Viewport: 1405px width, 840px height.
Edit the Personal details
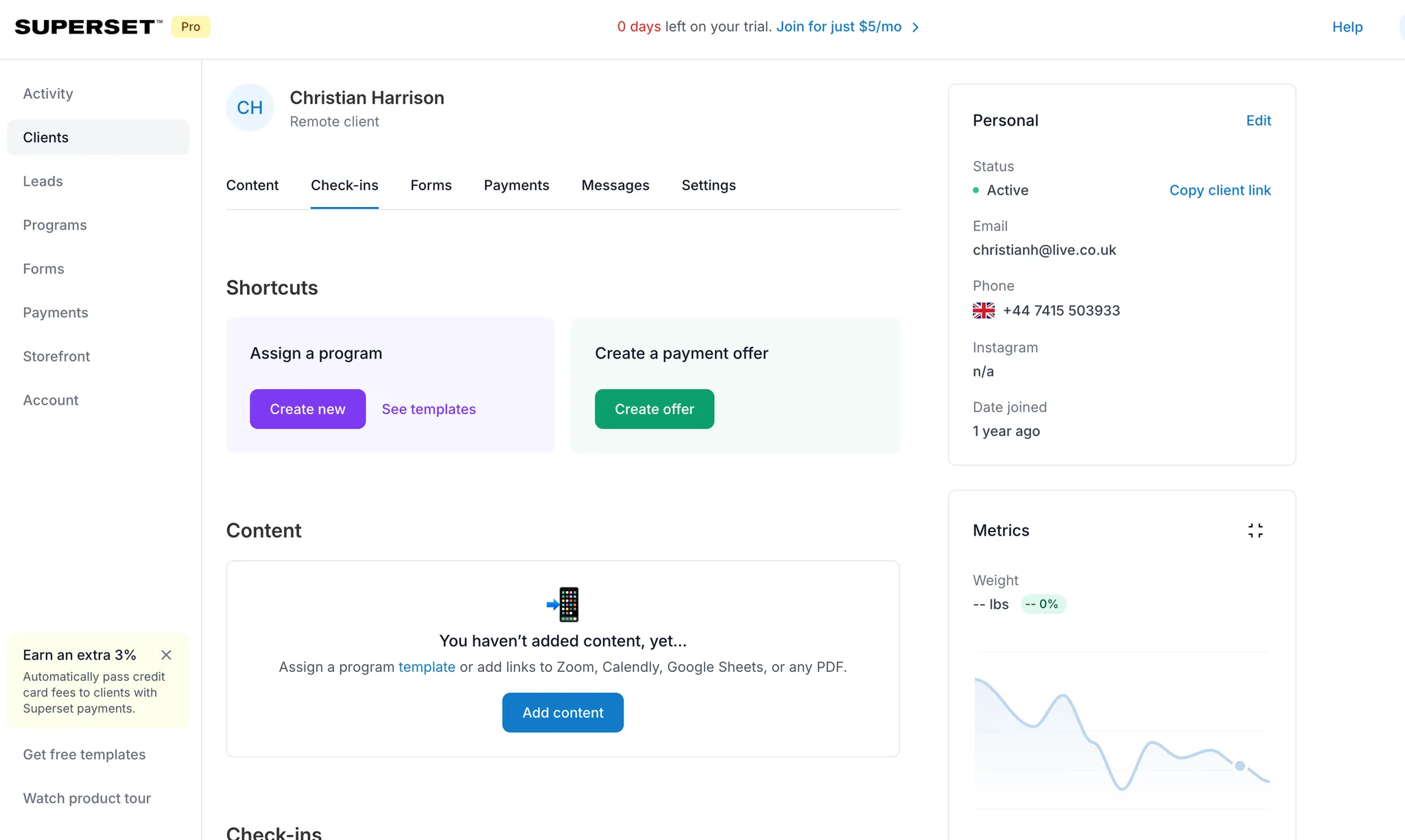click(x=1258, y=121)
